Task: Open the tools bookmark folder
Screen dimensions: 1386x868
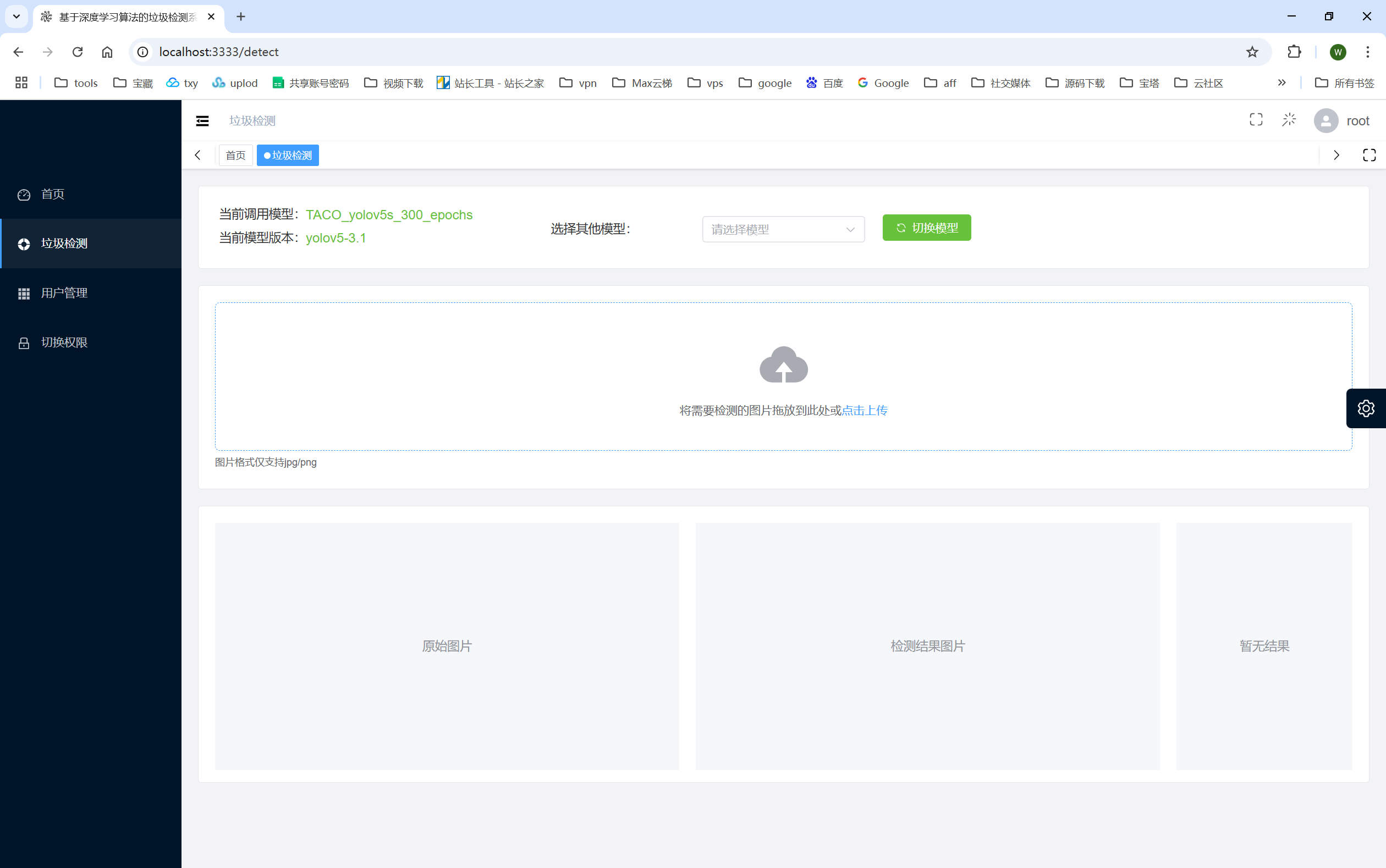Action: 76,82
